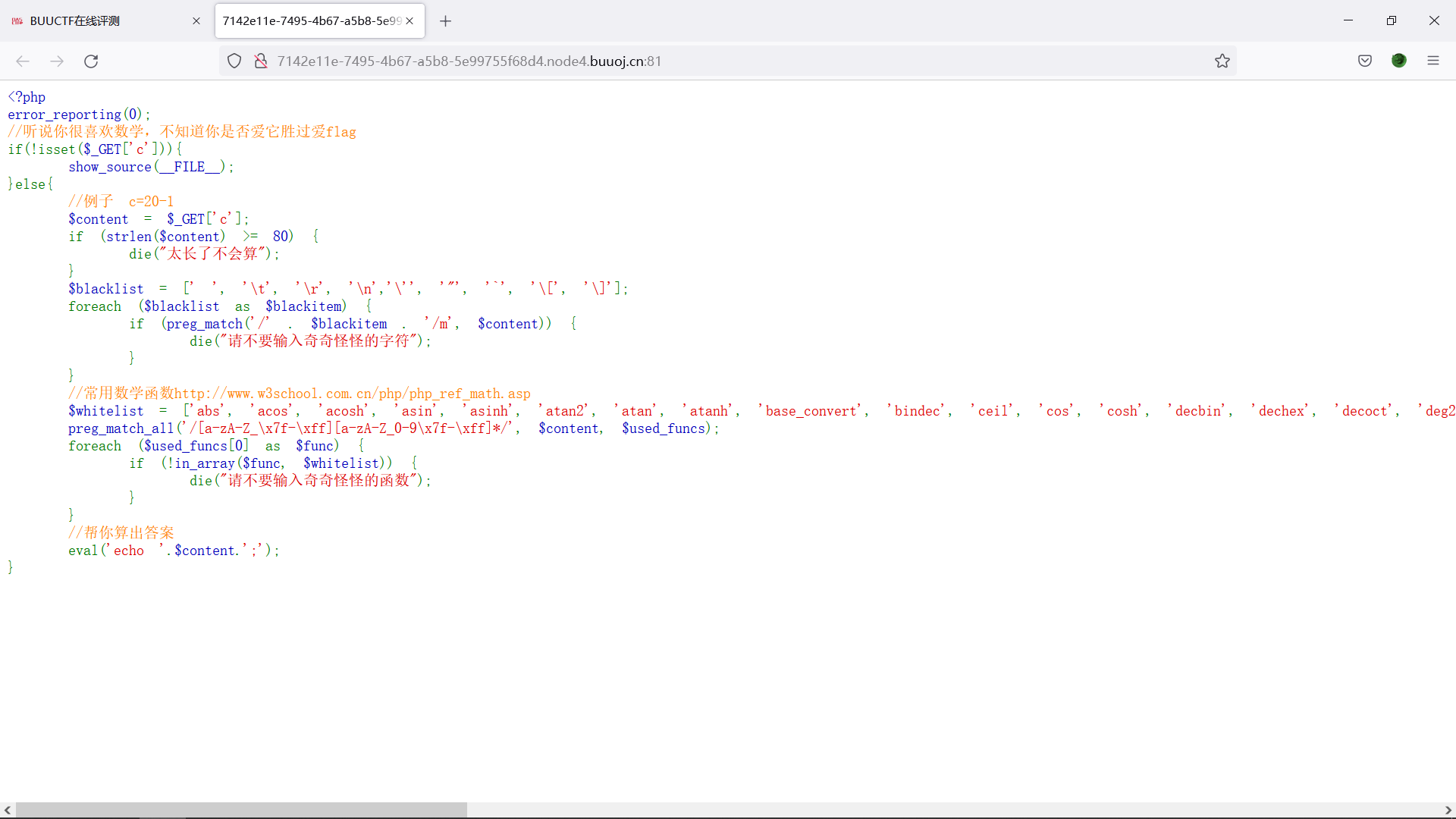Click the //帮你算出答案 comment
1456x819 pixels.
121,533
